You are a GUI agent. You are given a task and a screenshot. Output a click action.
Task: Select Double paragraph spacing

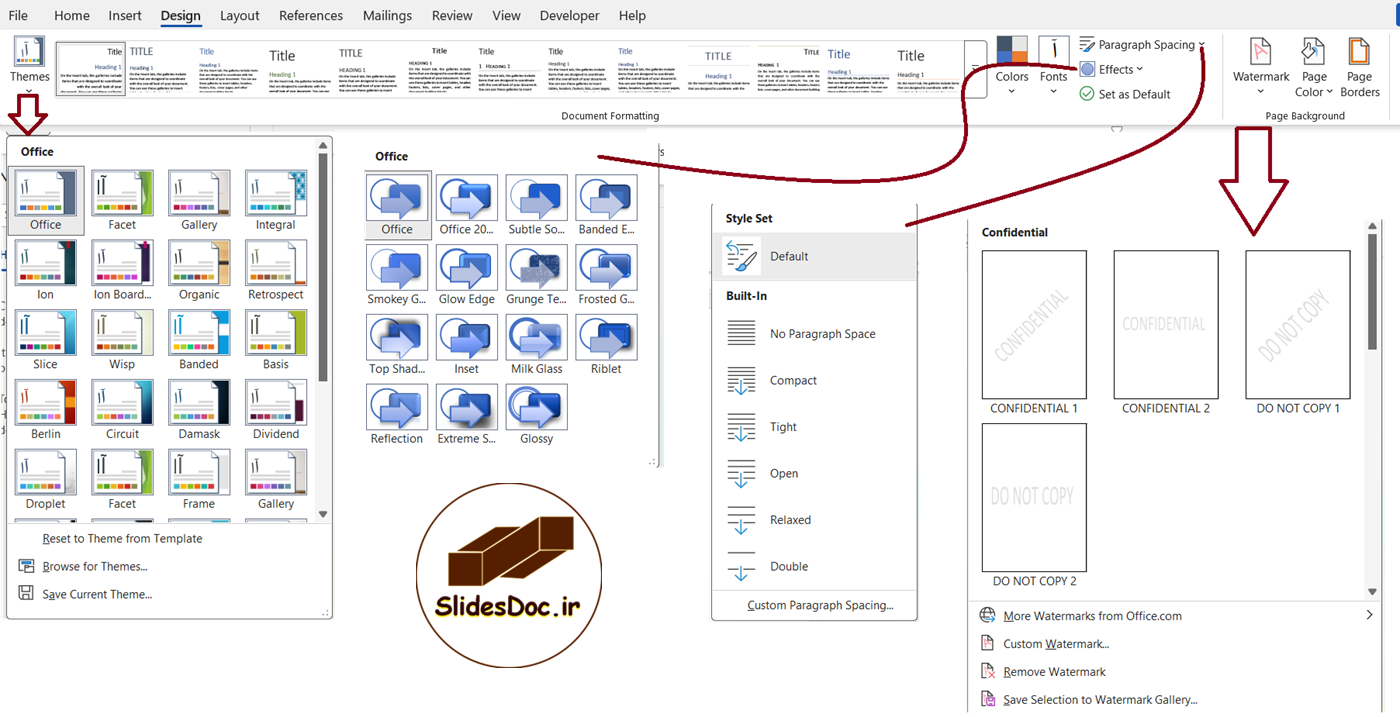click(815, 566)
